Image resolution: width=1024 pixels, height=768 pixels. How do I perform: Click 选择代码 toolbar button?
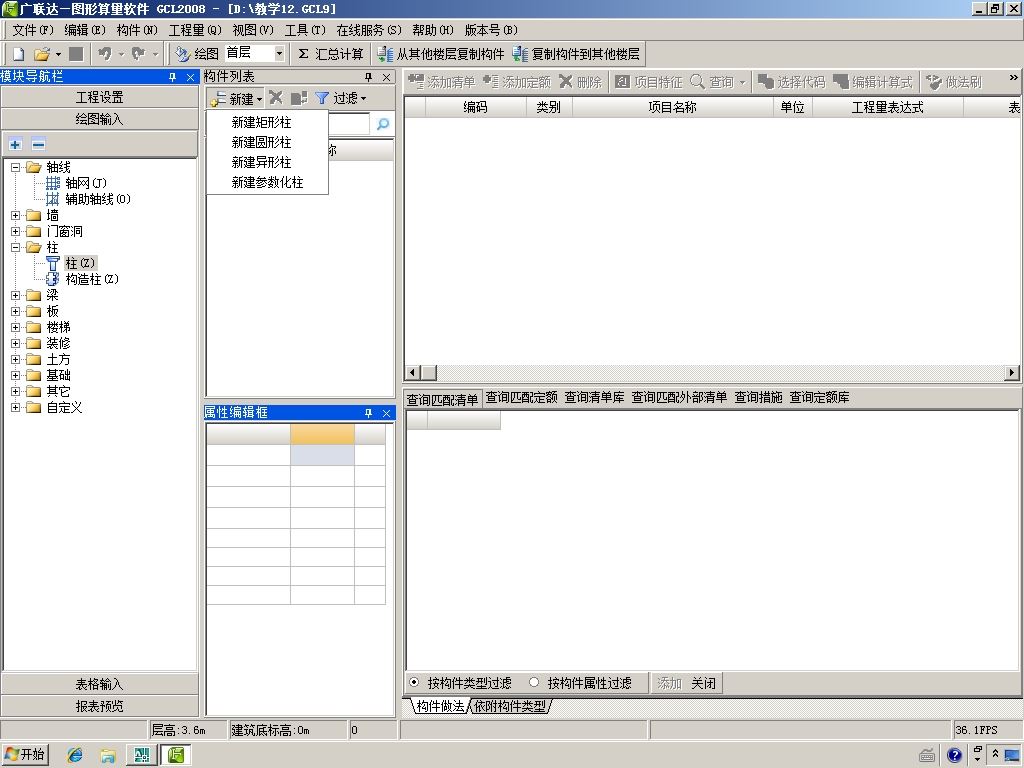[792, 82]
